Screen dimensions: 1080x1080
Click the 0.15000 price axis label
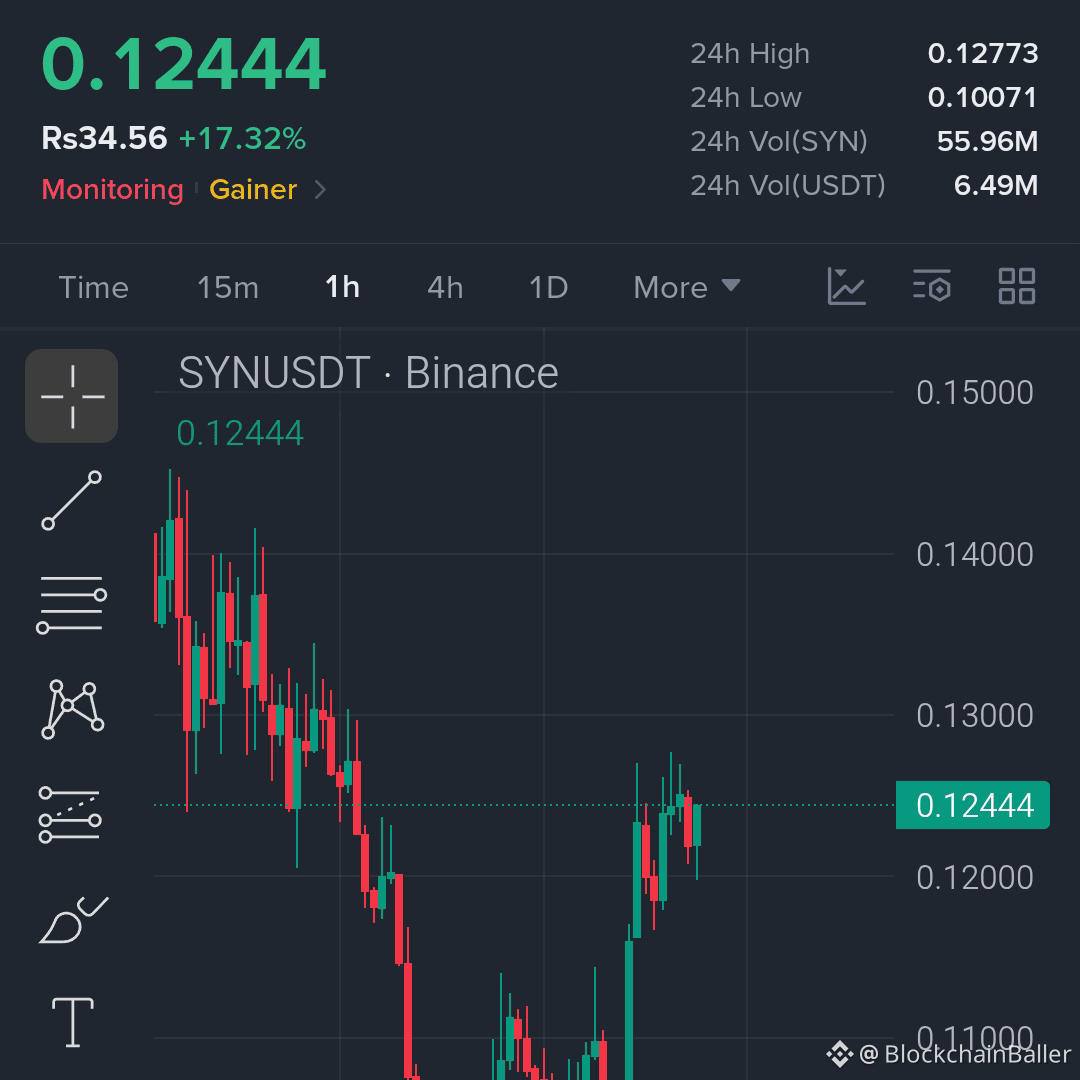pyautogui.click(x=975, y=393)
